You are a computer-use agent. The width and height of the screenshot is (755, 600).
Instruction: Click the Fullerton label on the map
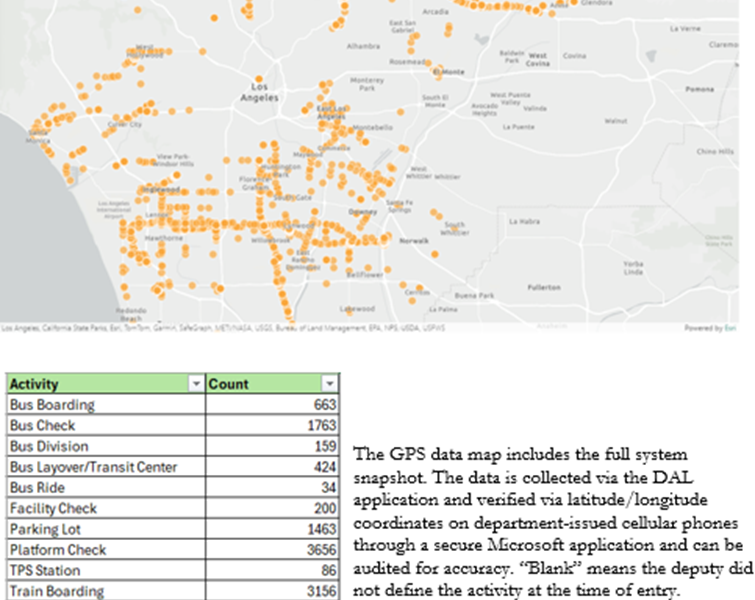click(x=544, y=287)
